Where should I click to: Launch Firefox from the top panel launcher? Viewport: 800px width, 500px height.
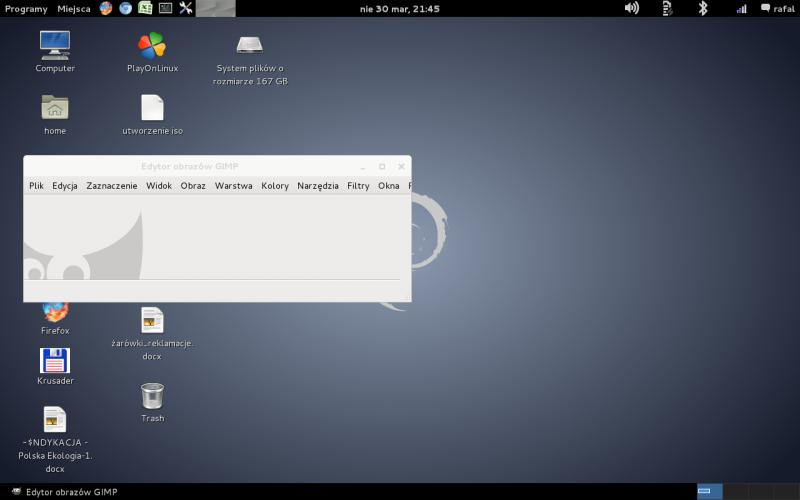[x=106, y=8]
